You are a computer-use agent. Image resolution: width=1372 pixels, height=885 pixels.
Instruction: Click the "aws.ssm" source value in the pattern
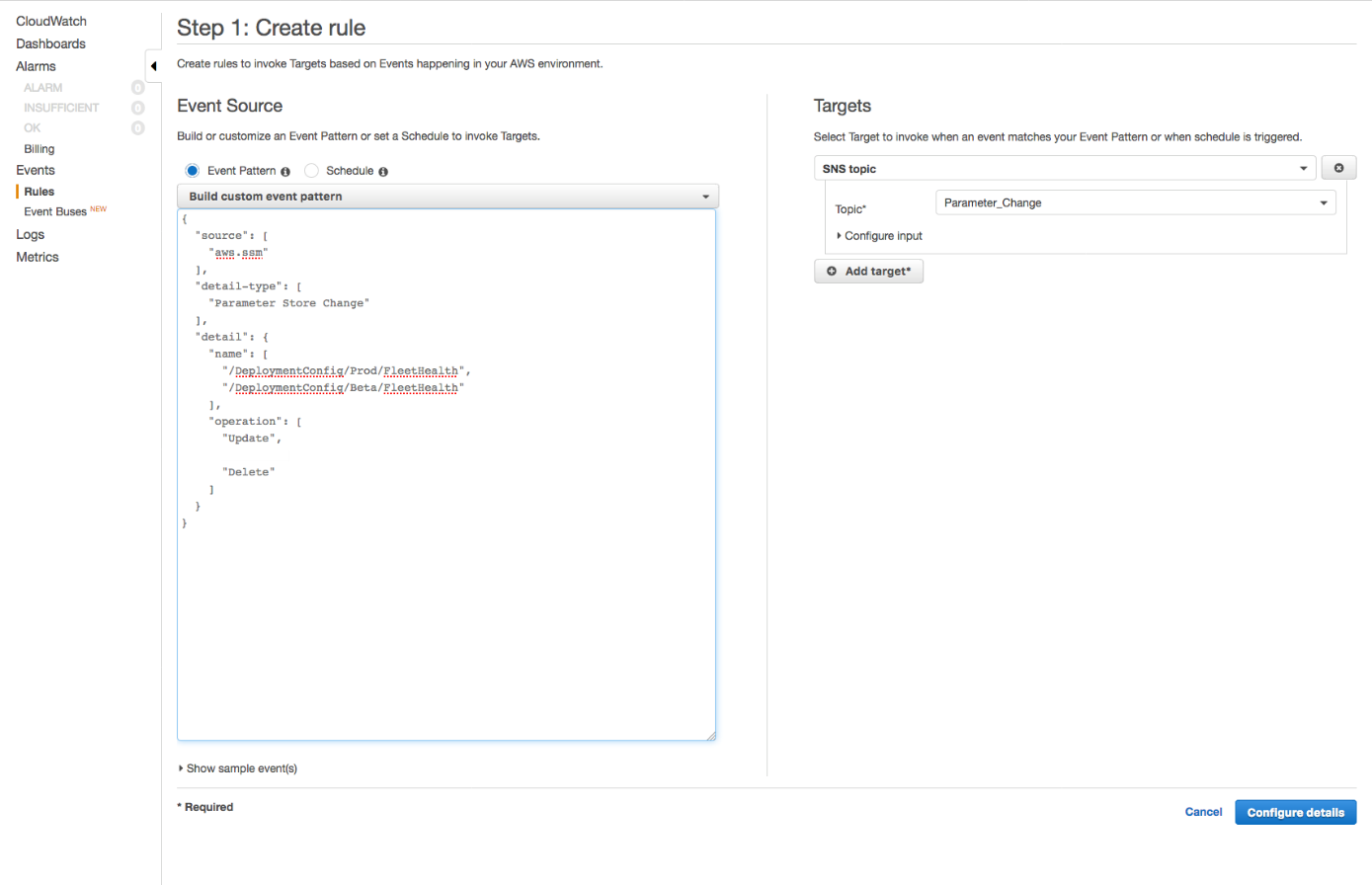click(238, 253)
